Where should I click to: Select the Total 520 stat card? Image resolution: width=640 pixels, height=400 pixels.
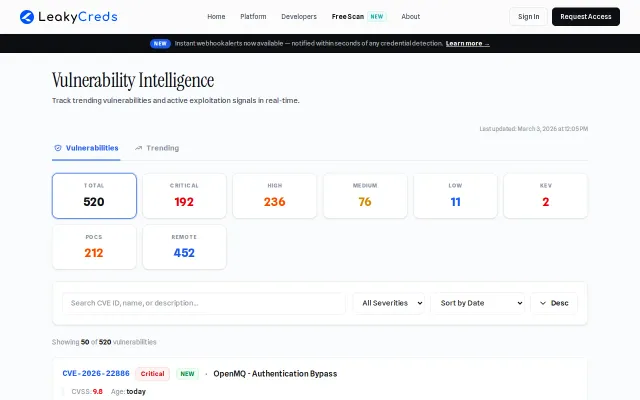(94, 196)
